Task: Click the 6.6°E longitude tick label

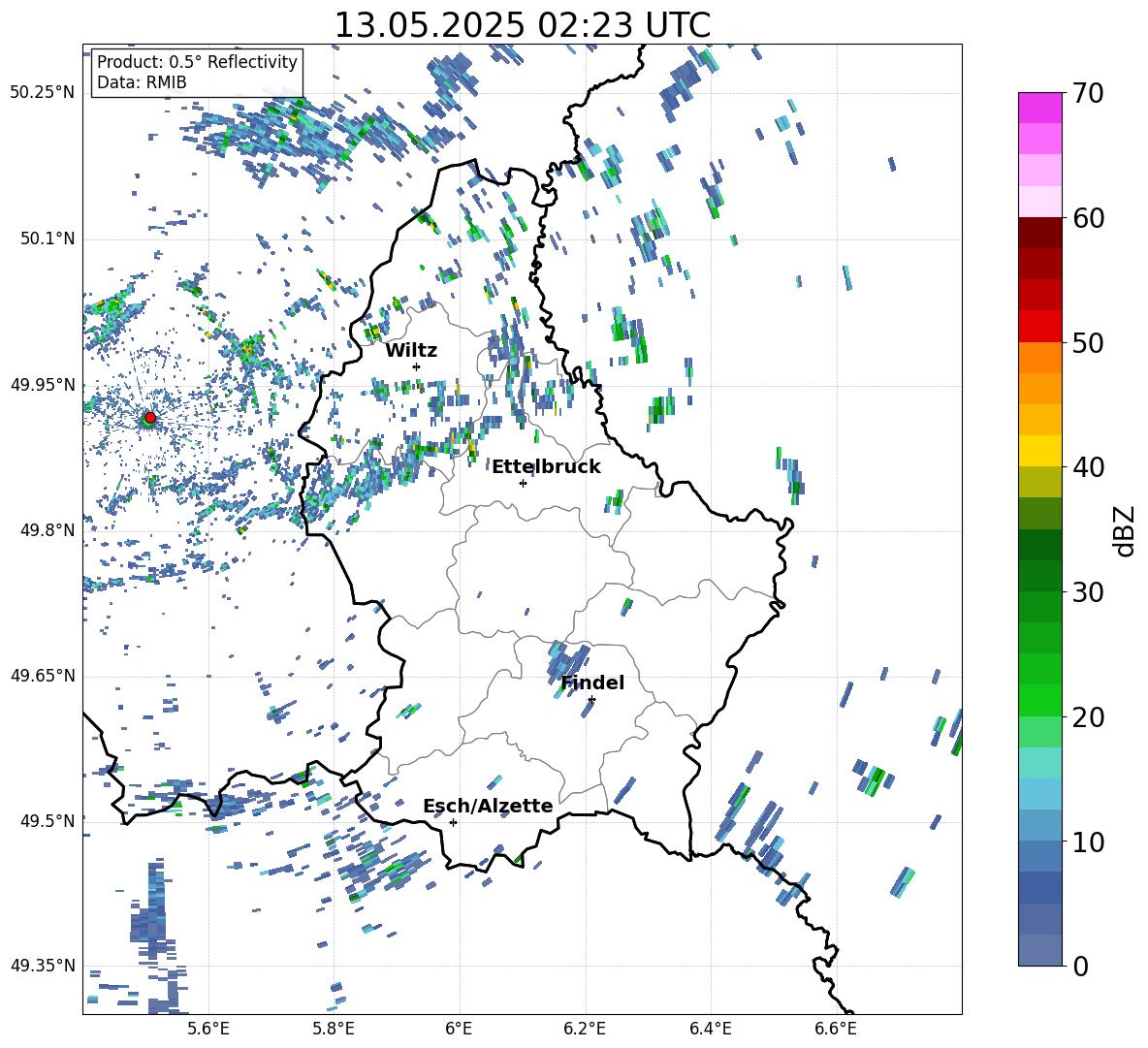Action: click(836, 1029)
